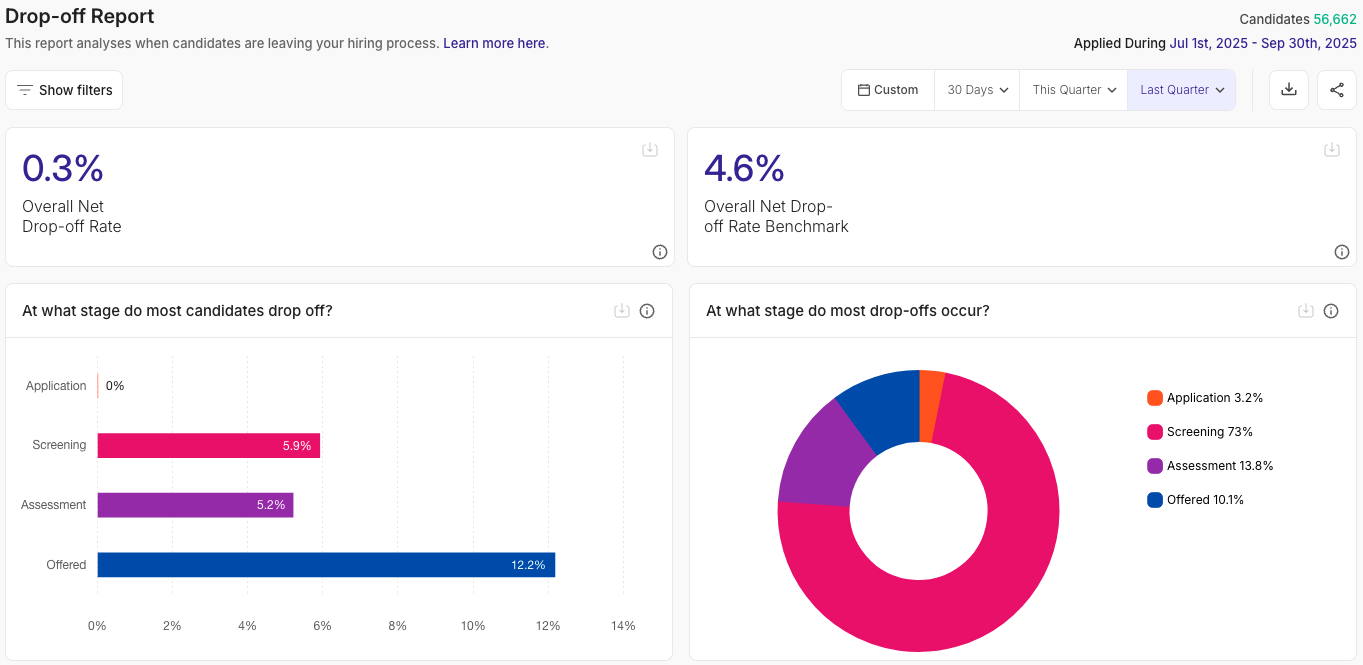Follow the Learn more here link

pyautogui.click(x=494, y=44)
